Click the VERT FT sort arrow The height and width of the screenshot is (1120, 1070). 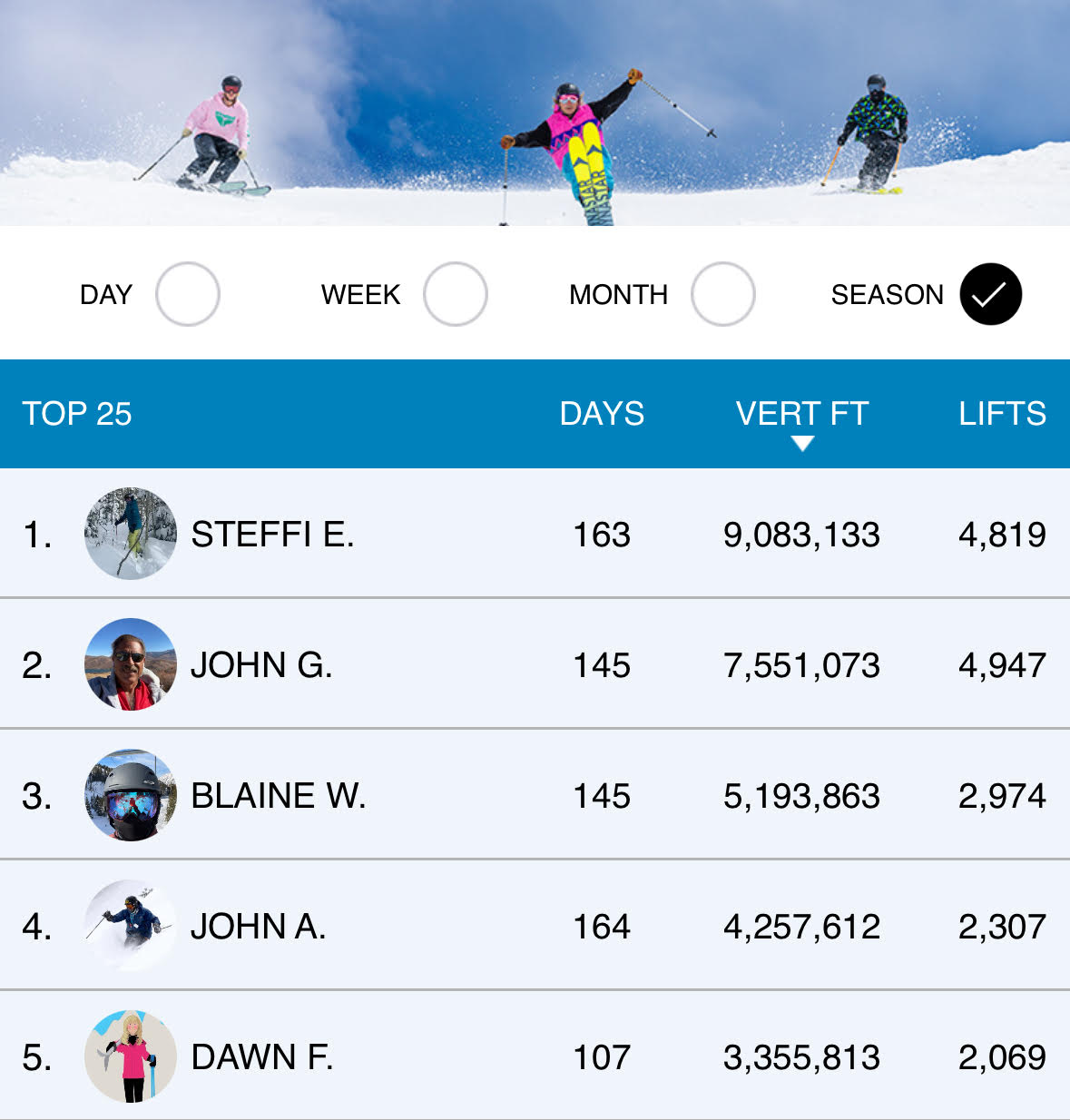tap(802, 444)
